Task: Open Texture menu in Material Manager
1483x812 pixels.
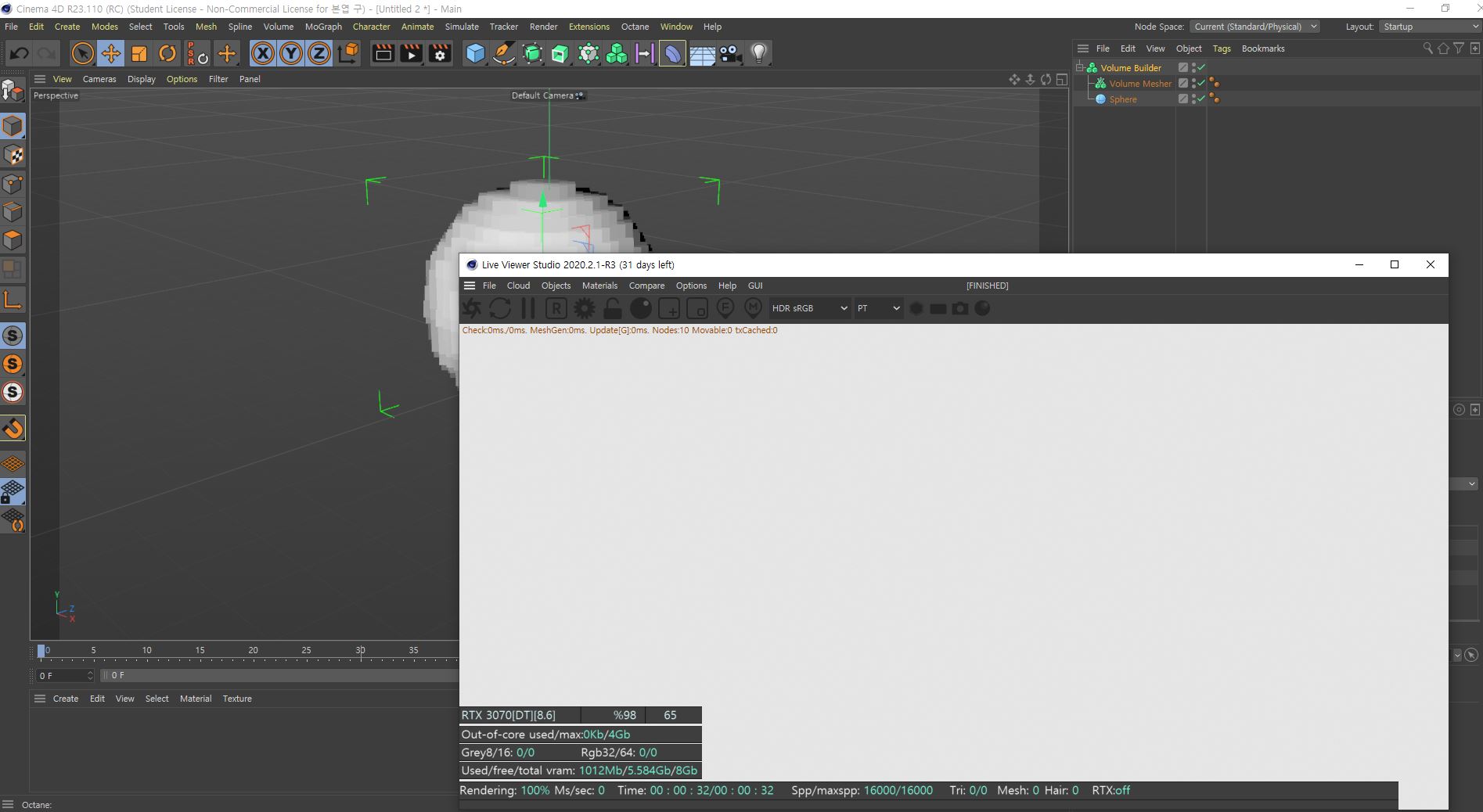Action: (x=237, y=699)
